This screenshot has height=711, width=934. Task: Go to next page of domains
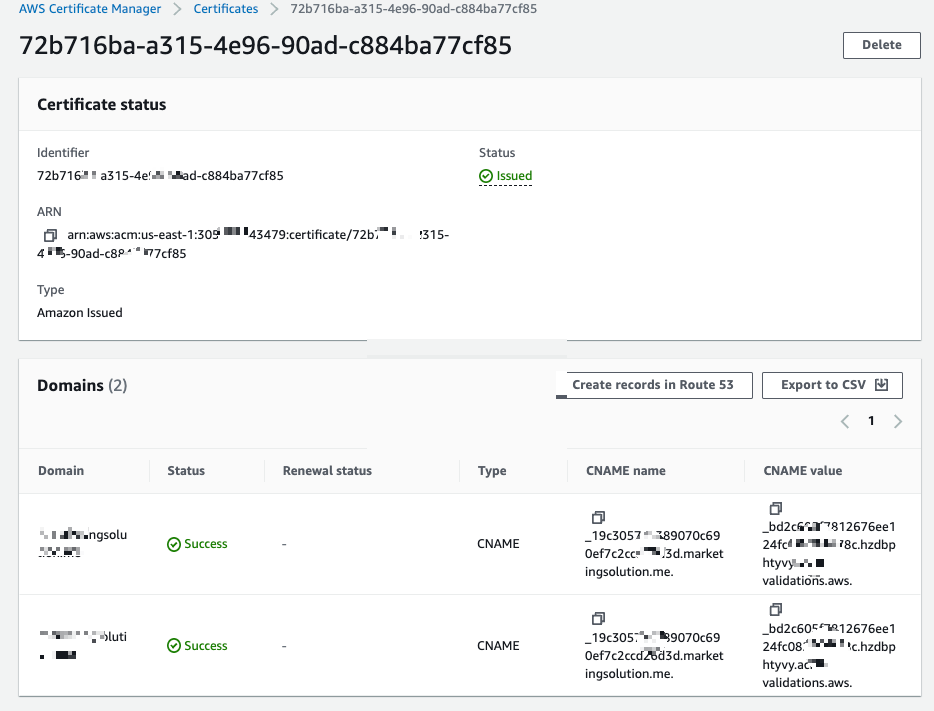(x=898, y=422)
